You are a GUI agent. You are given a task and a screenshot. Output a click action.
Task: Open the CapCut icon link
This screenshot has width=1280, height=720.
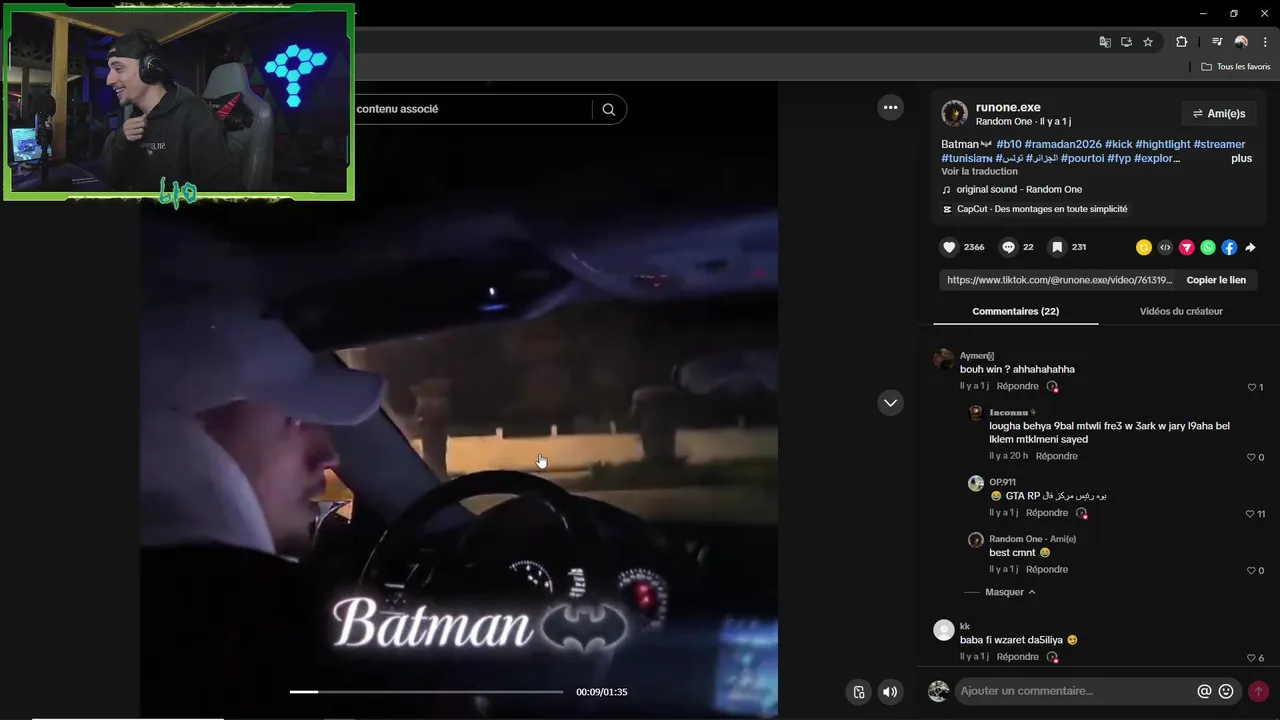[x=947, y=209]
